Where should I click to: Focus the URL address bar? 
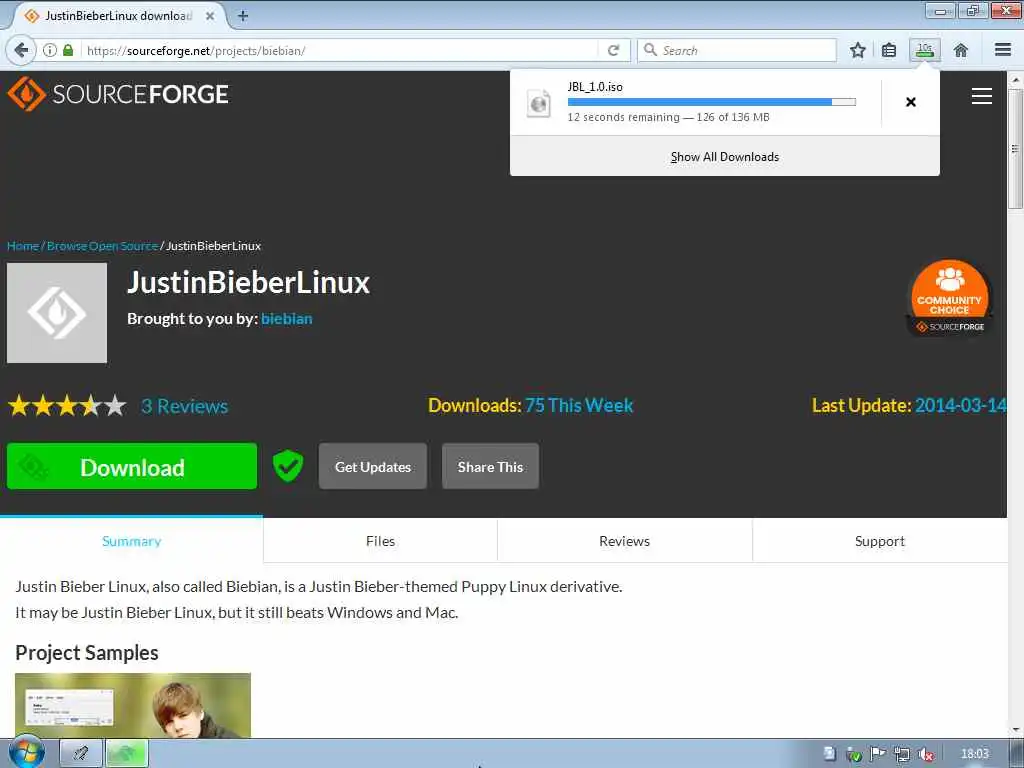tap(340, 50)
